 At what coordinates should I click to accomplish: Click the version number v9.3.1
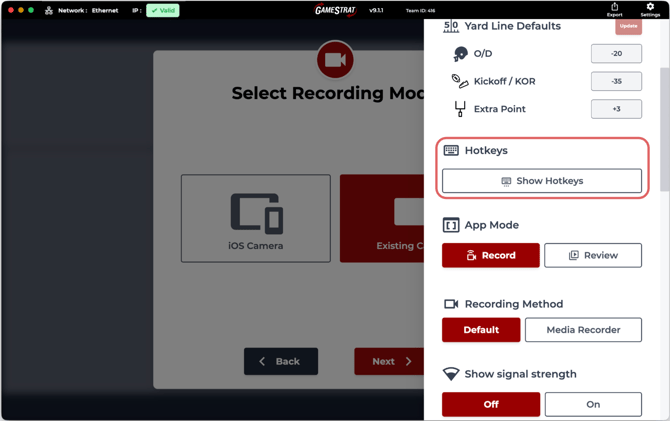376,10
